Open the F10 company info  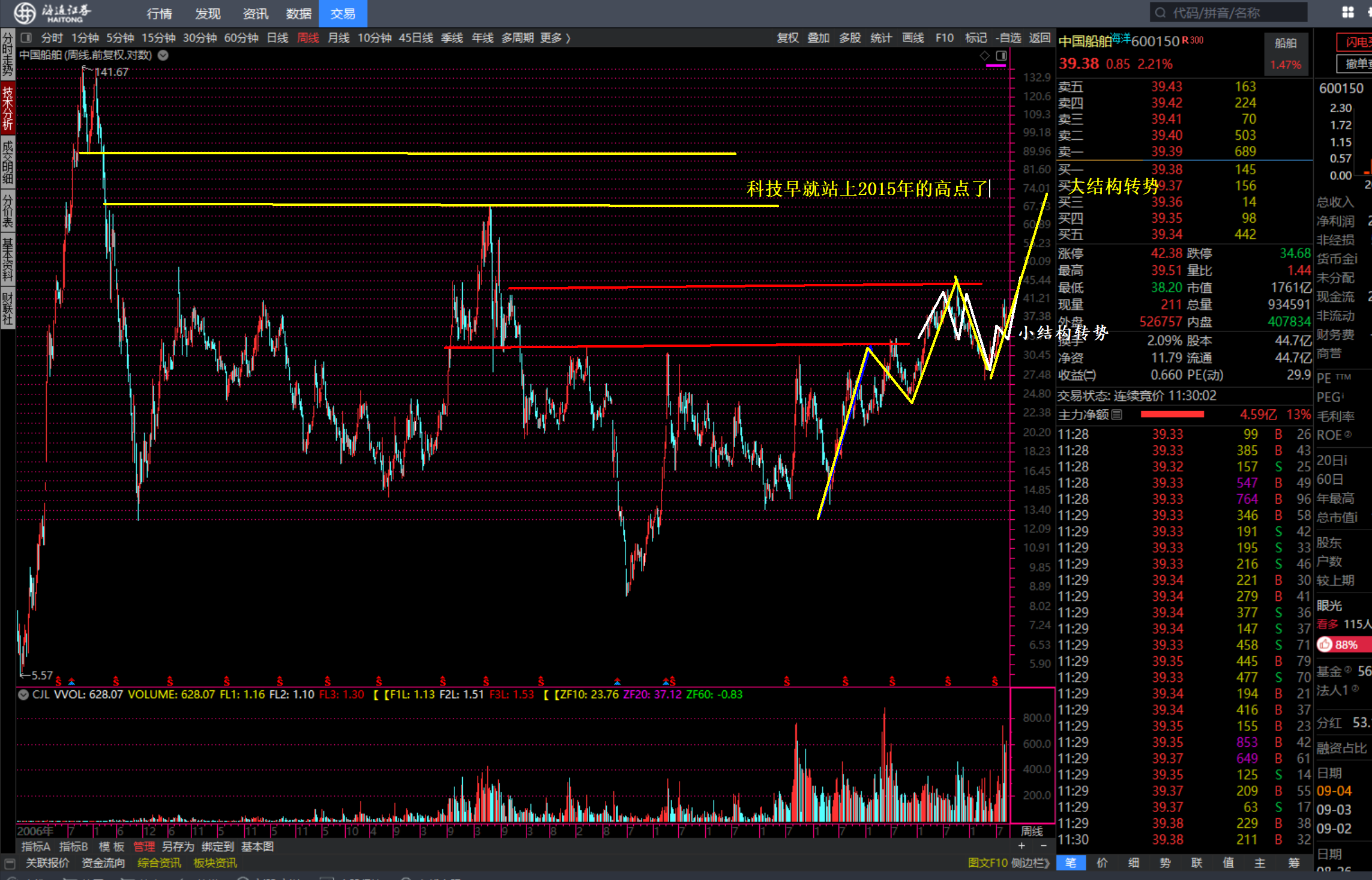coord(945,38)
